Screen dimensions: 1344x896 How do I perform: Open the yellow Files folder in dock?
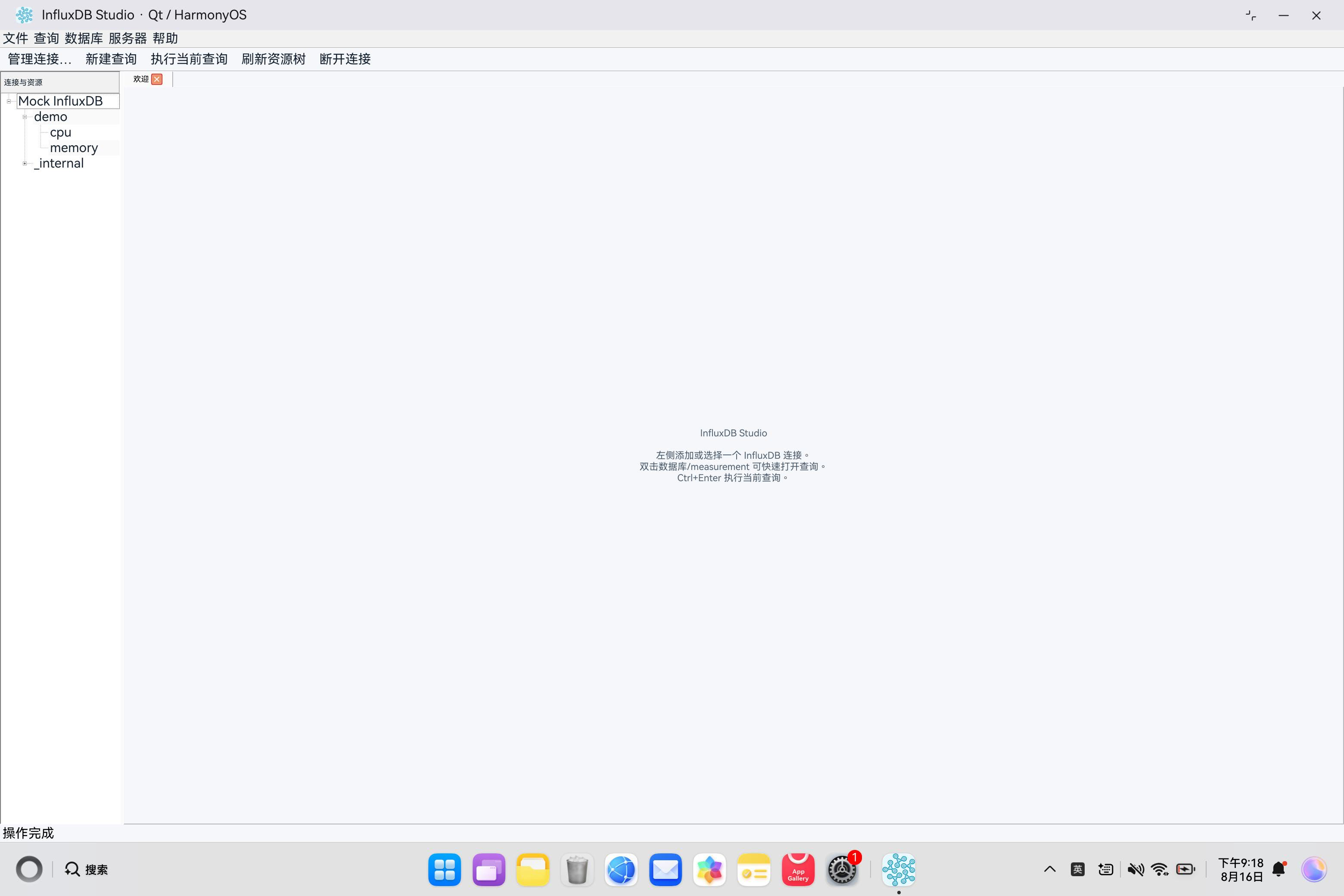click(x=533, y=870)
